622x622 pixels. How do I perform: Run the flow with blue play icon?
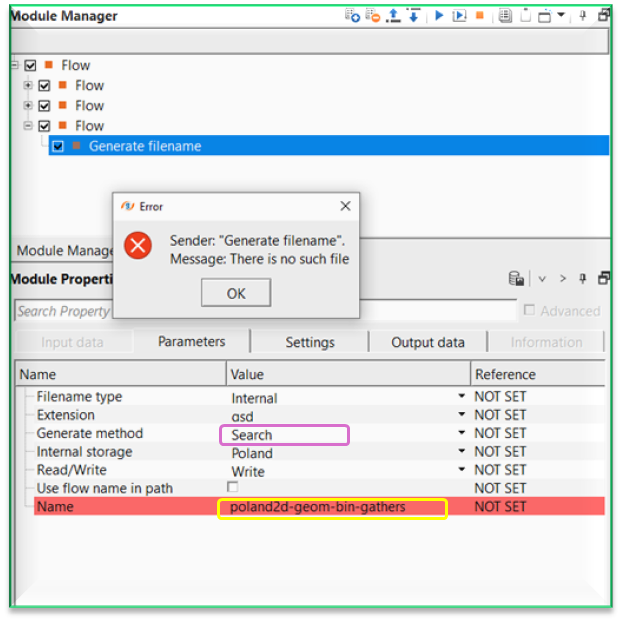(x=439, y=16)
